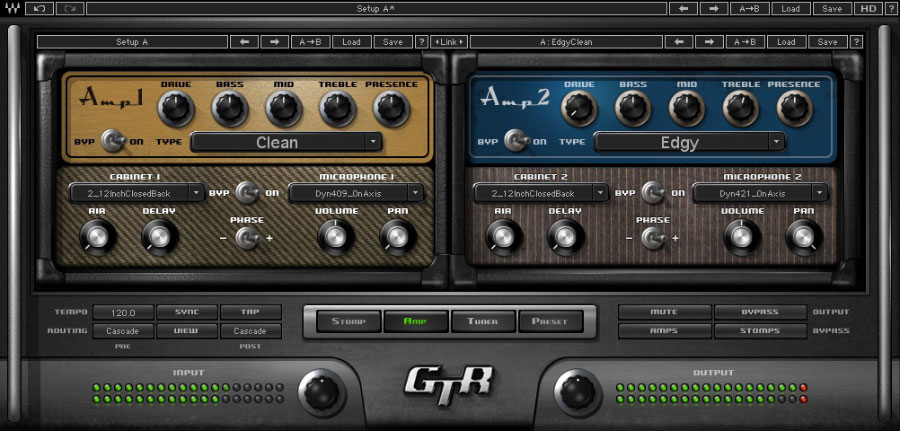
Task: Open the Amp 2 type dropdown showing Edgy
Action: click(689, 142)
